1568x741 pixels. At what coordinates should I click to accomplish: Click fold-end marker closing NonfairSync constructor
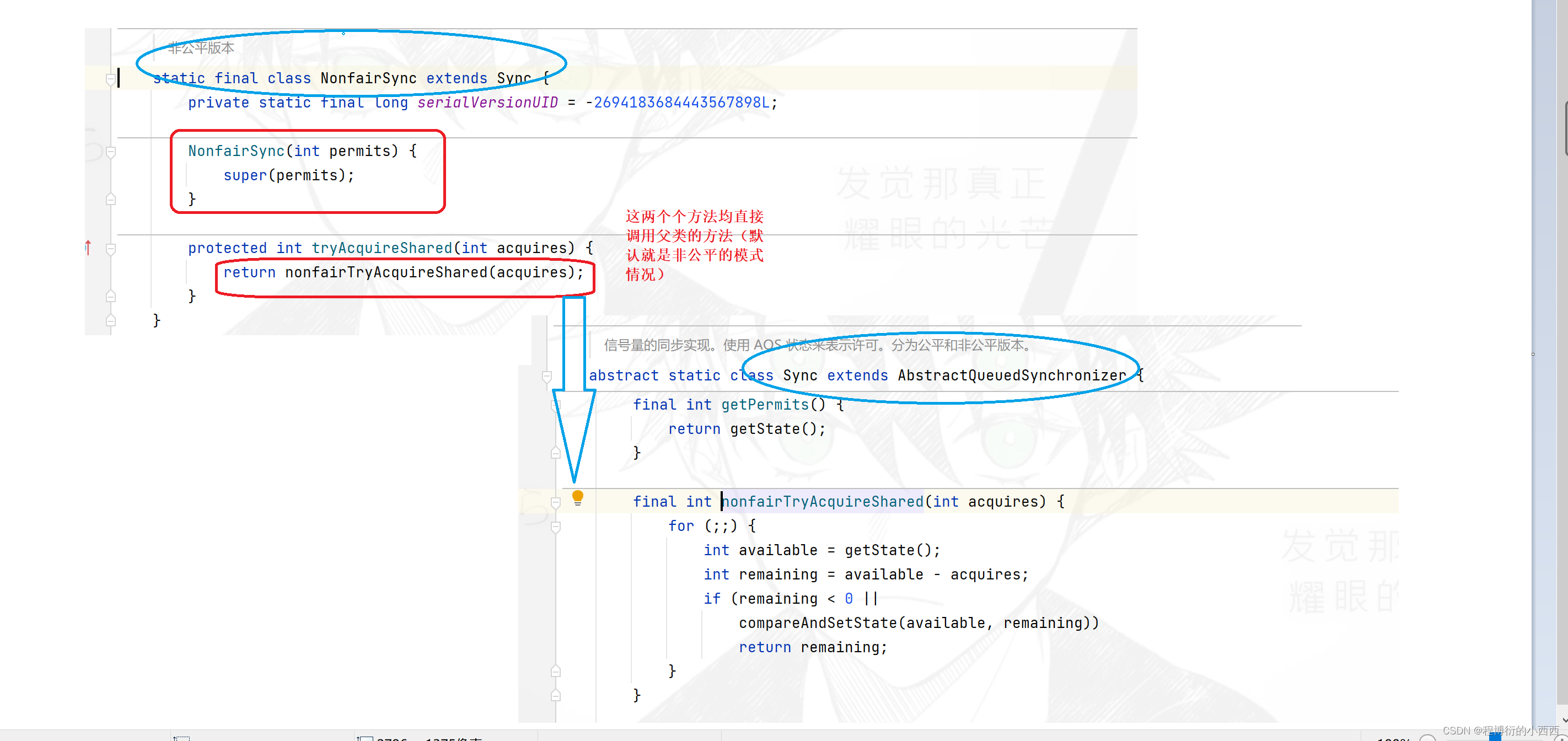111,199
